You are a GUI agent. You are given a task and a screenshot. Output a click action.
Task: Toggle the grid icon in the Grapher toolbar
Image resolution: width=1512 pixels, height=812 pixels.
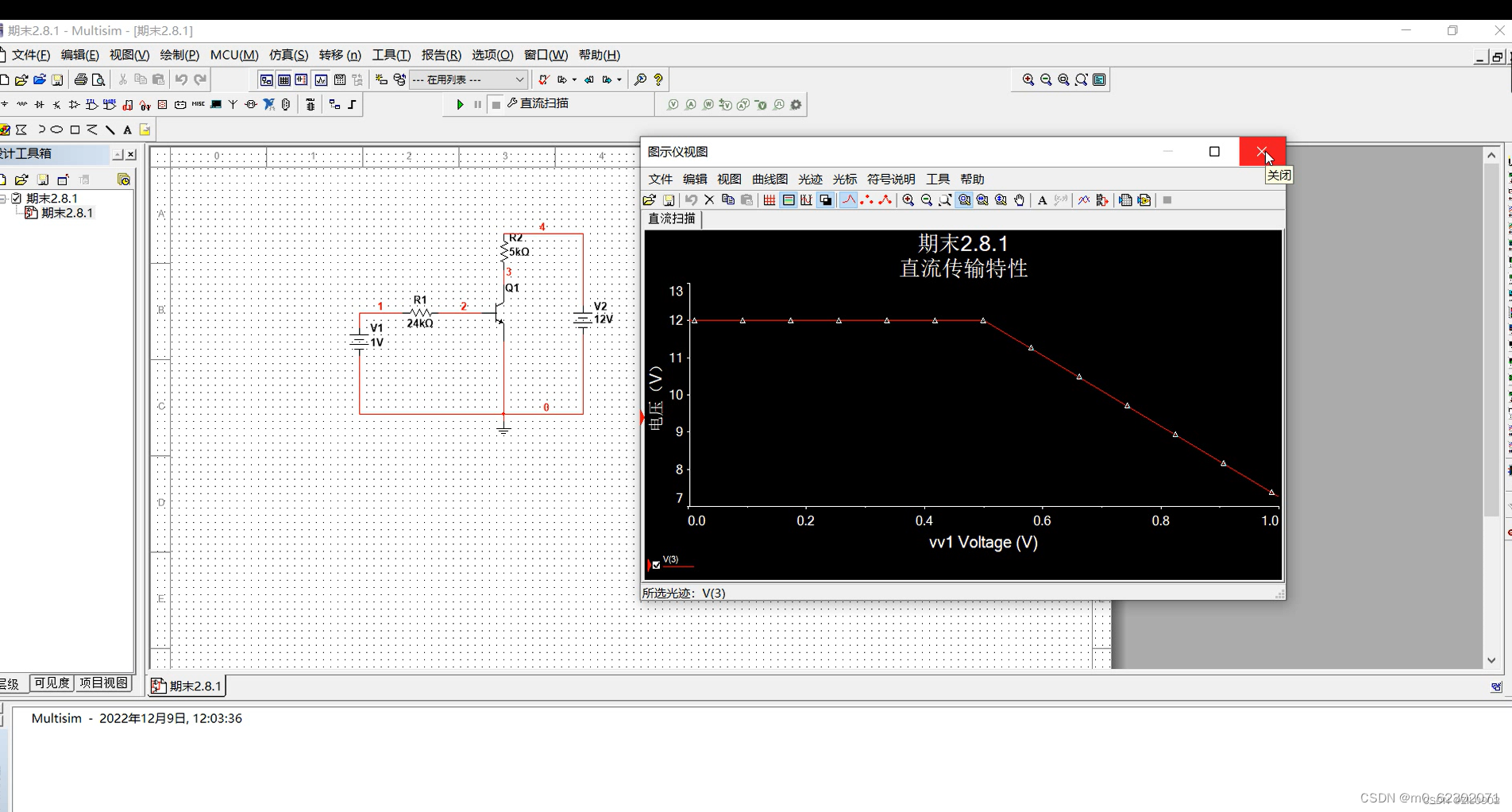coord(769,200)
